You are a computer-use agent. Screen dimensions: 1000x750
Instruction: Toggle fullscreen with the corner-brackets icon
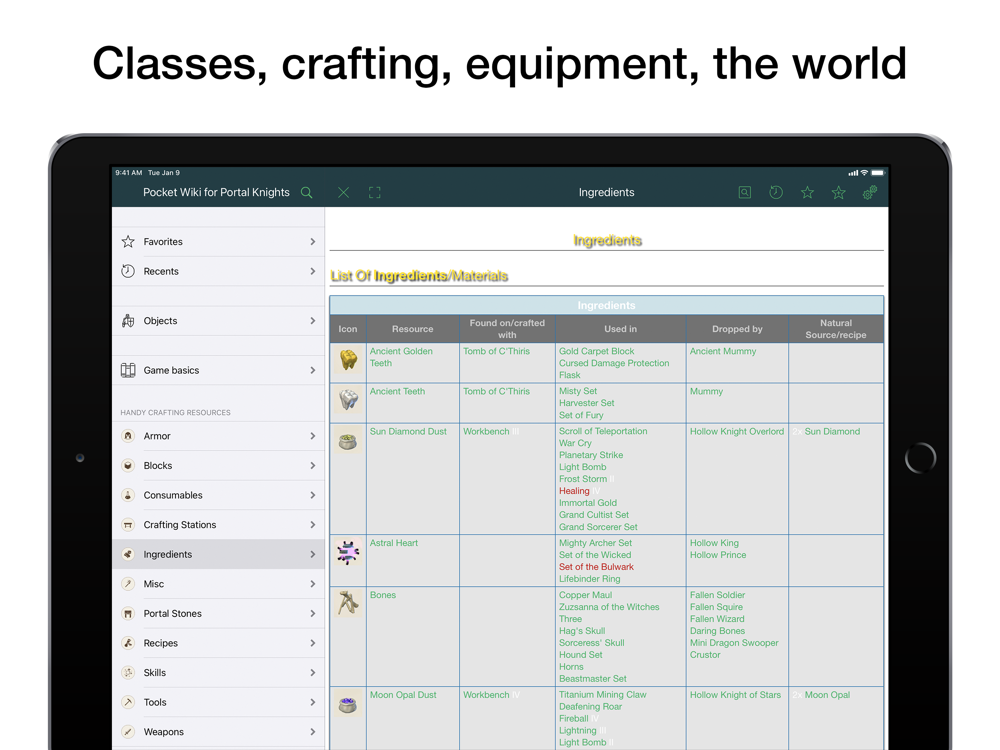click(375, 193)
